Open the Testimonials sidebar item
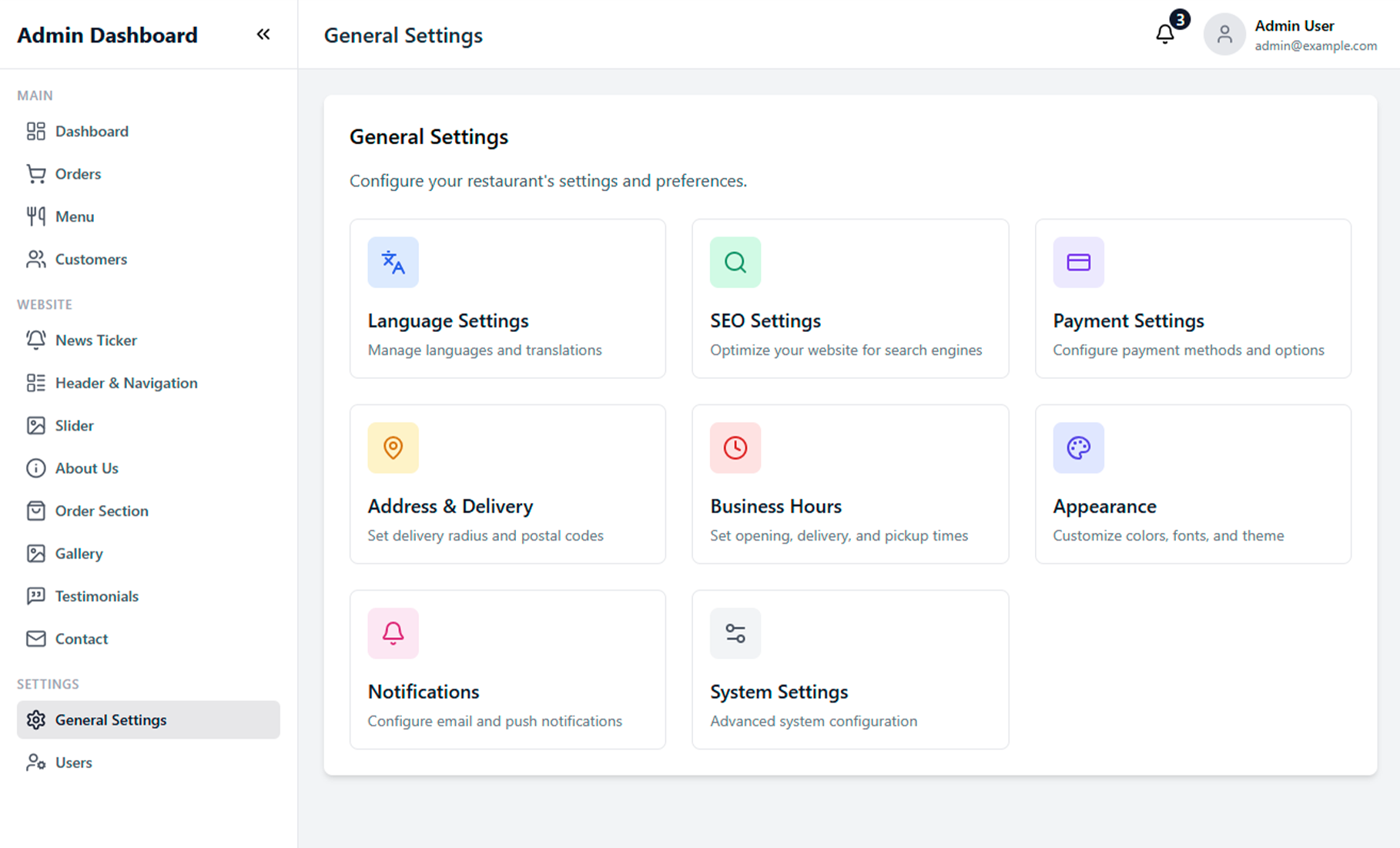1400x848 pixels. (x=96, y=596)
